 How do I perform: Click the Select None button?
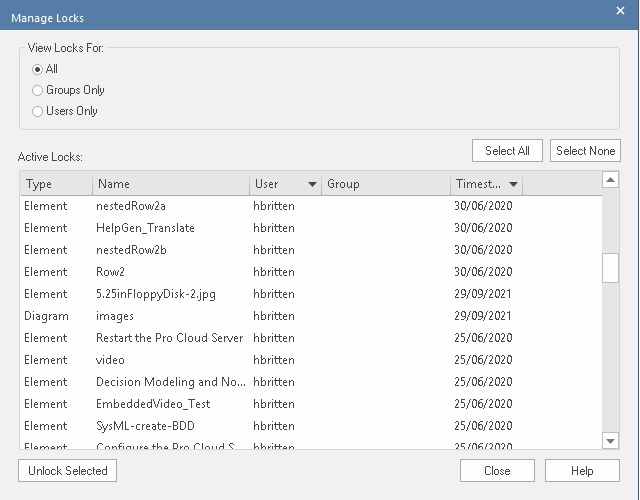point(585,151)
